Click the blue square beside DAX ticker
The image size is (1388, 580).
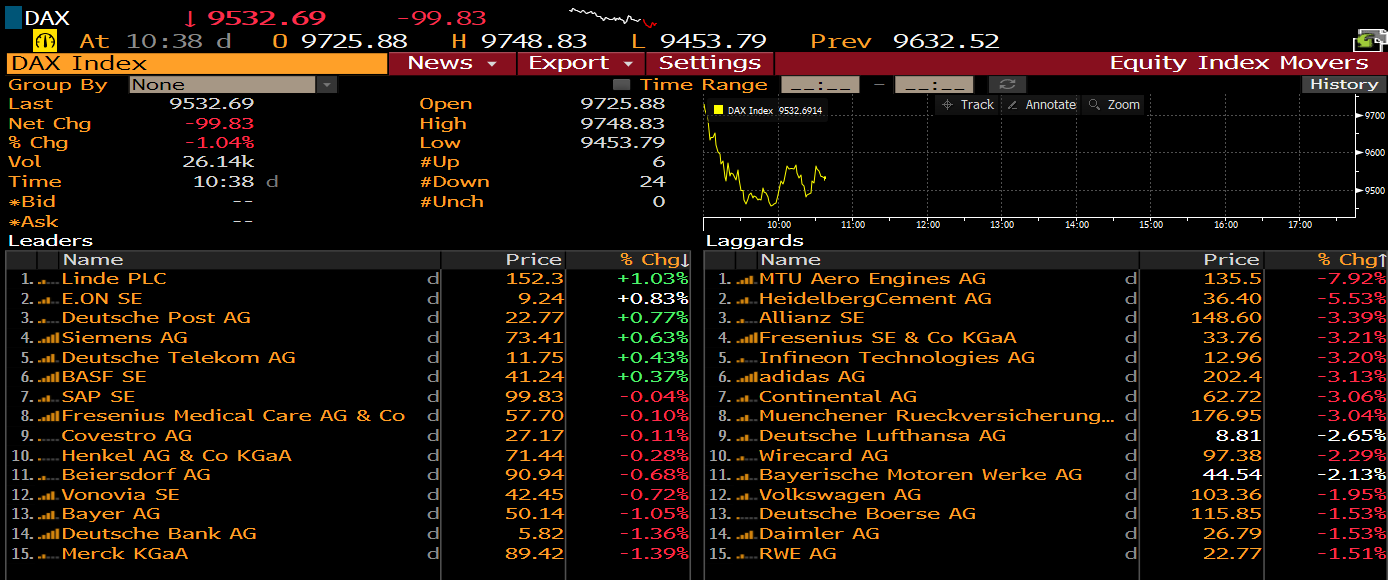(13, 17)
